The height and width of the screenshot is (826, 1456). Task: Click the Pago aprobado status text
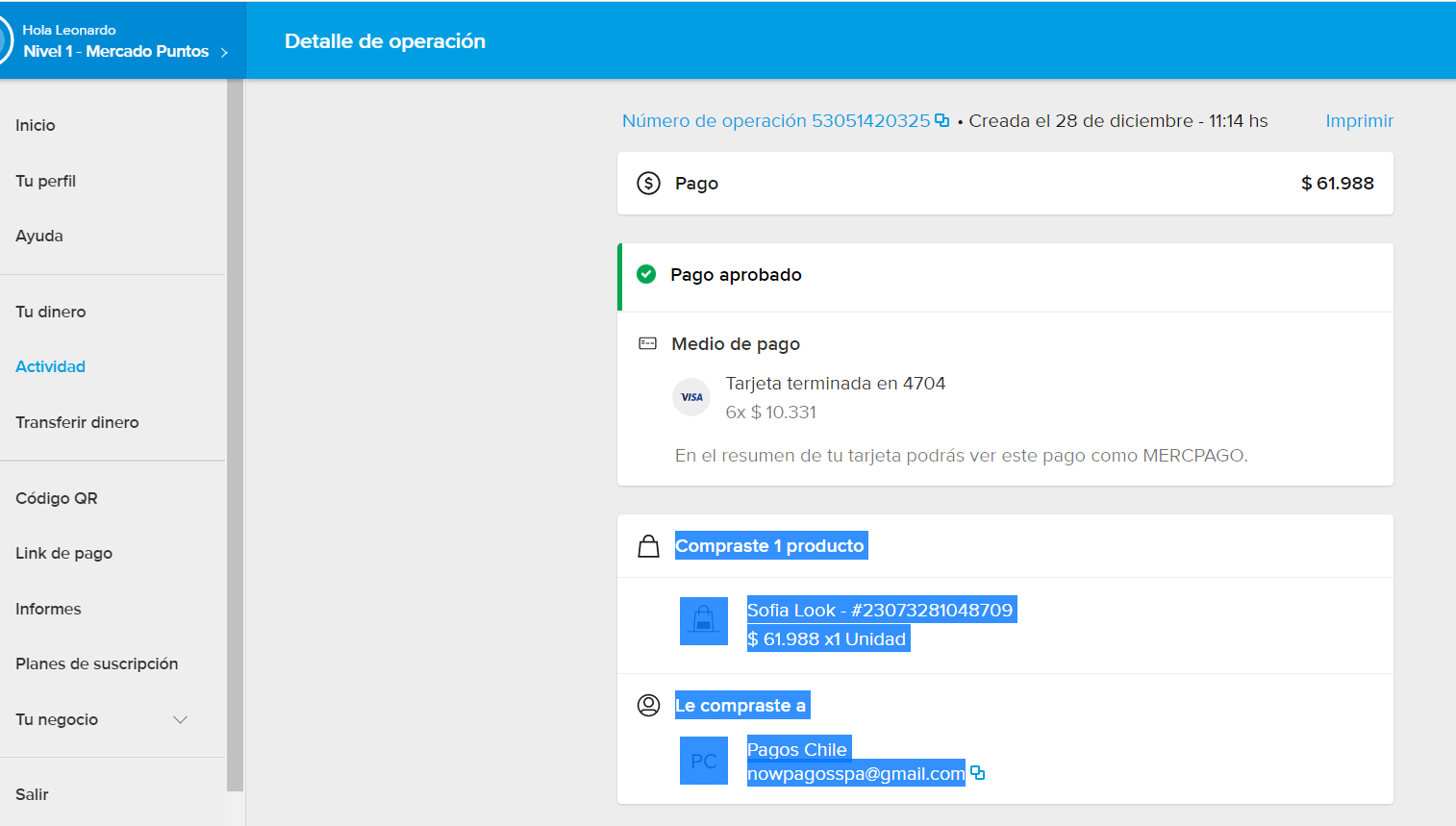click(x=736, y=274)
